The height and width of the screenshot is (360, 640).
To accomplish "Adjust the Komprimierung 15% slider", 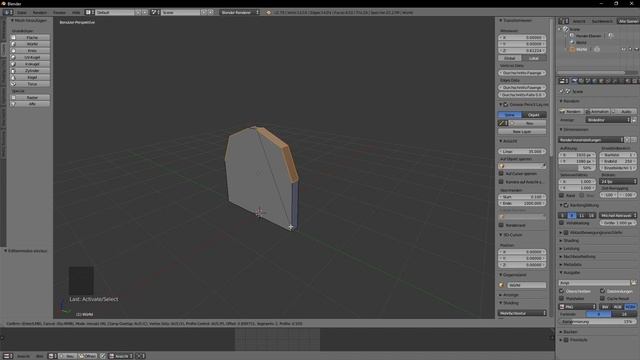I will point(598,322).
